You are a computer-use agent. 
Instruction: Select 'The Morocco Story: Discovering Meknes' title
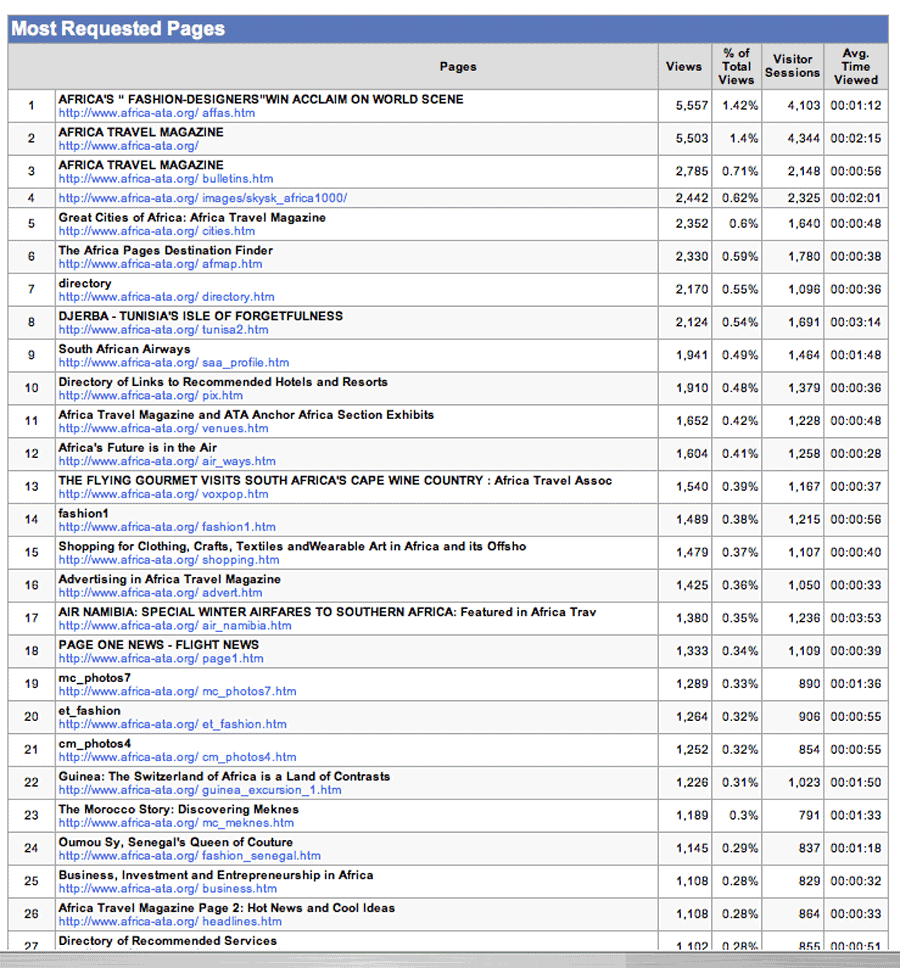pyautogui.click(x=178, y=809)
